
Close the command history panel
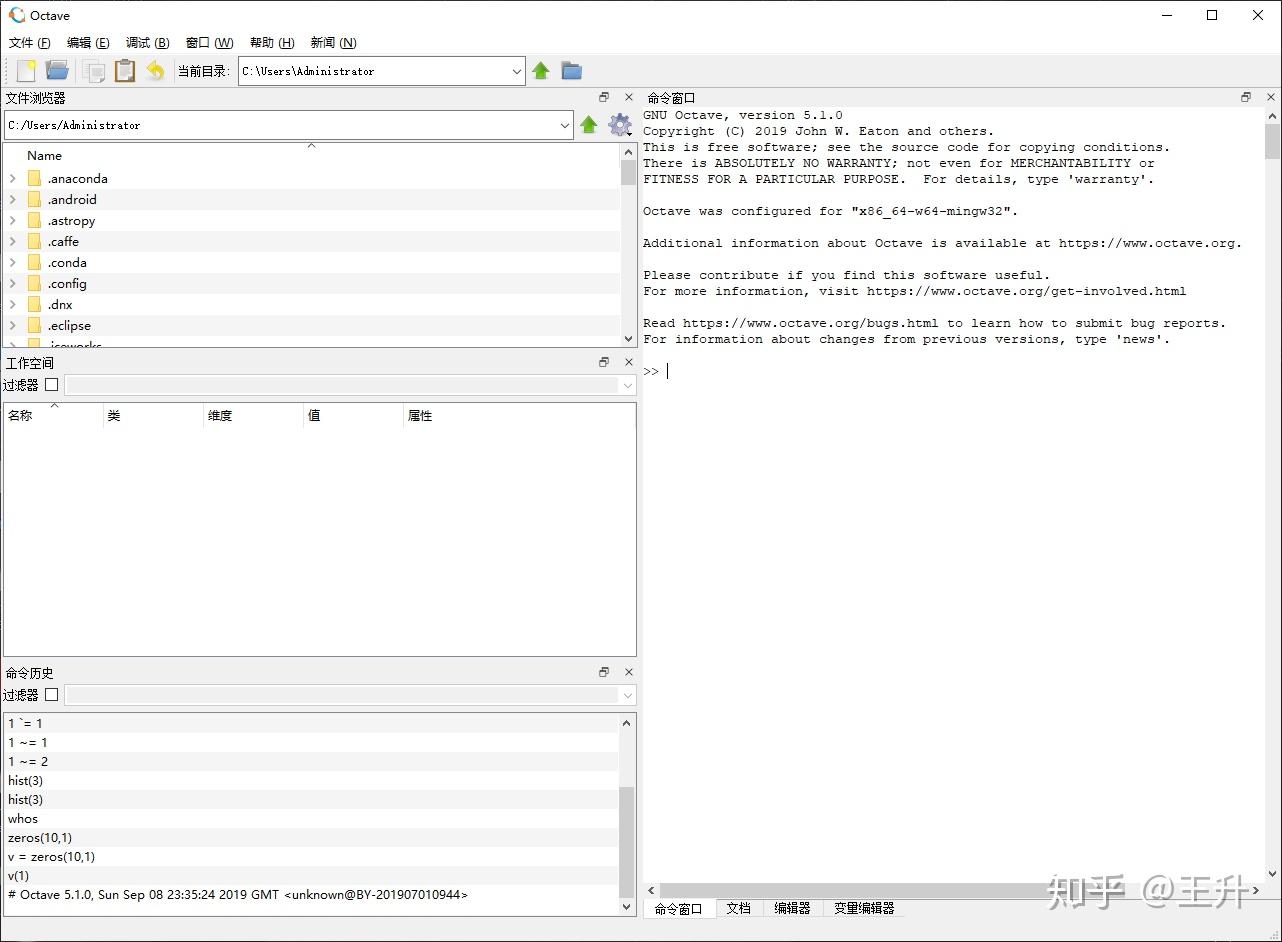629,672
